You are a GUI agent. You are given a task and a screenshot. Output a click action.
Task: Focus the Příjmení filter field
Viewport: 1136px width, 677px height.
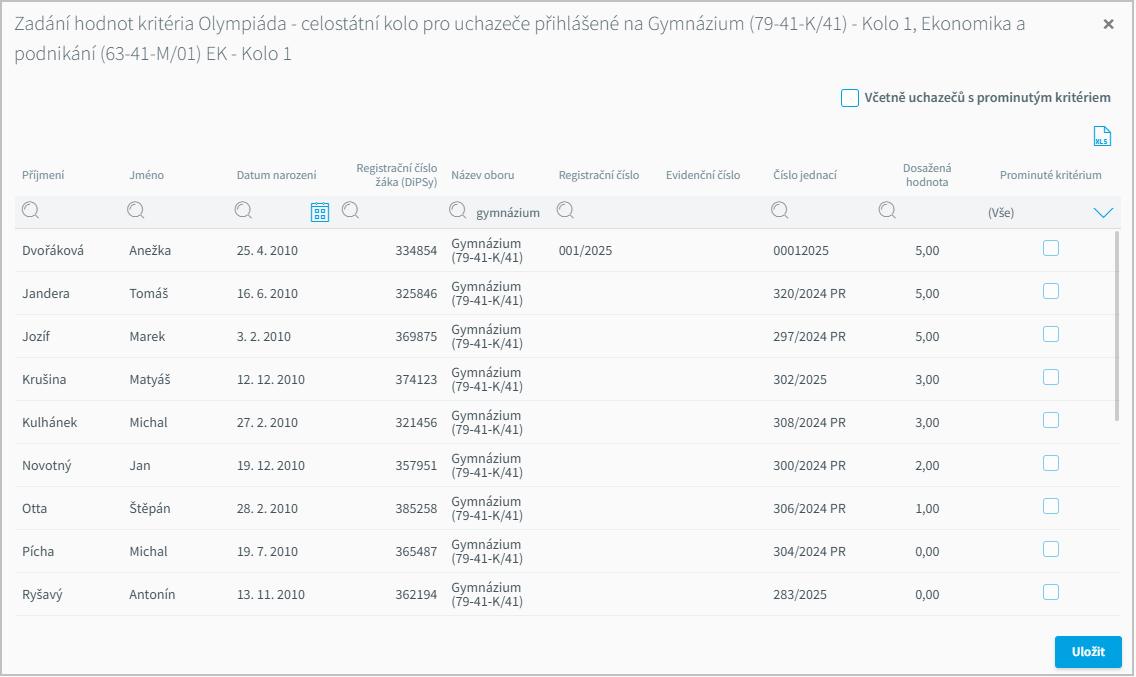pyautogui.click(x=69, y=212)
